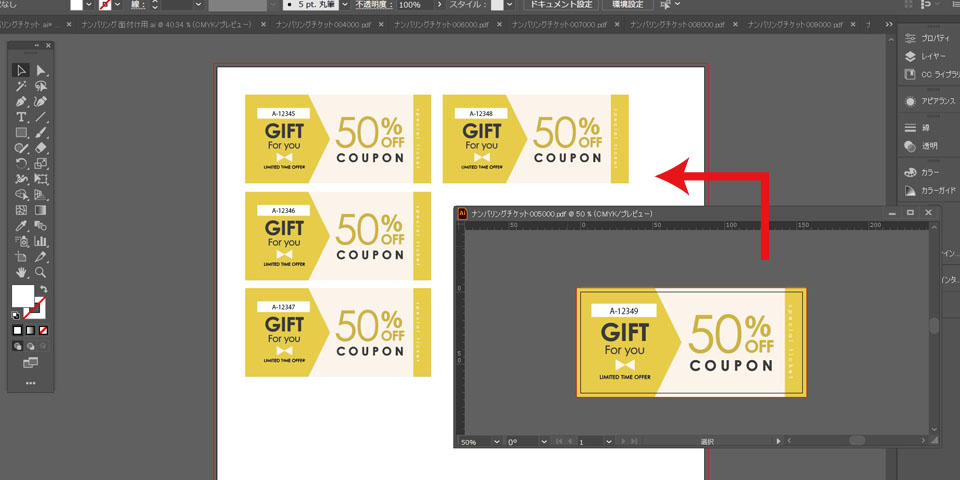Select the Zoom magnifier tool

point(41,272)
